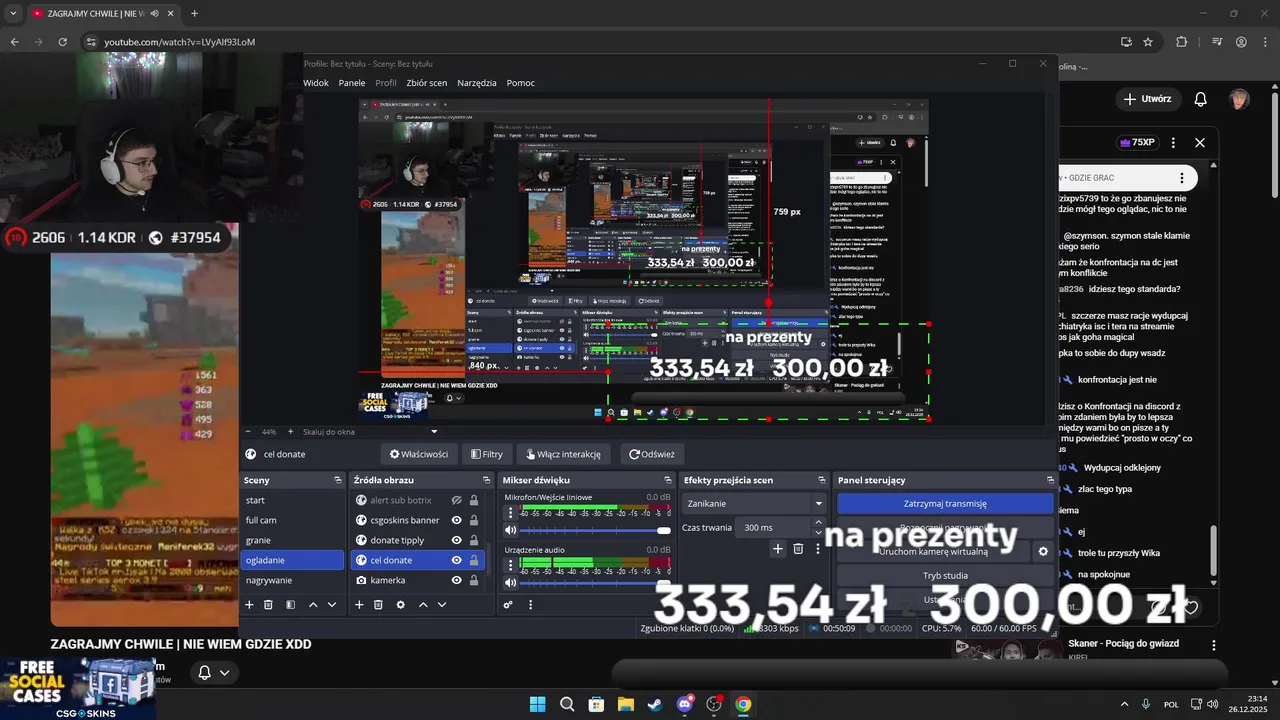Open OBS Studio taskbar icon
This screenshot has width=1280, height=720.
[714, 704]
